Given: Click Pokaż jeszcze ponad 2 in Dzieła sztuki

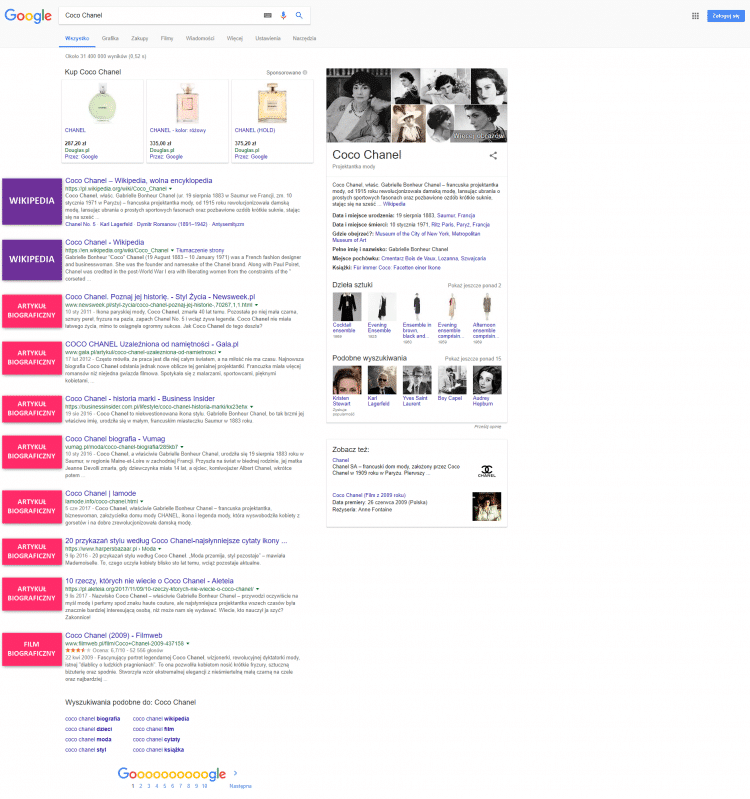Looking at the screenshot, I should click(474, 285).
